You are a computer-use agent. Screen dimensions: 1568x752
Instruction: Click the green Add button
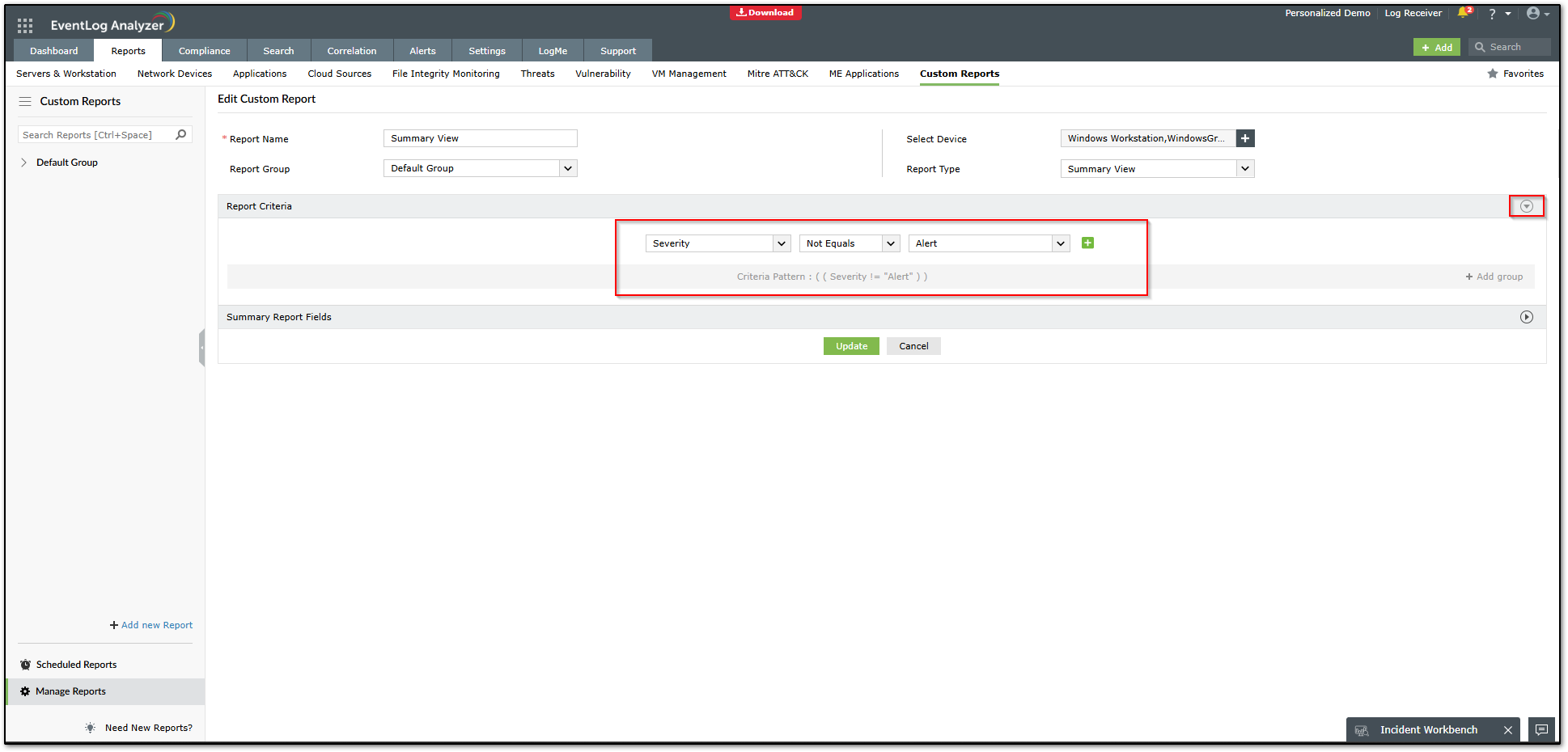point(1437,47)
